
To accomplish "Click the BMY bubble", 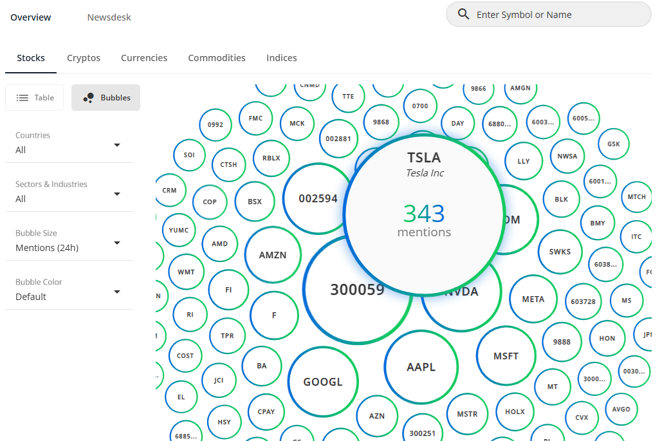I will click(x=597, y=223).
